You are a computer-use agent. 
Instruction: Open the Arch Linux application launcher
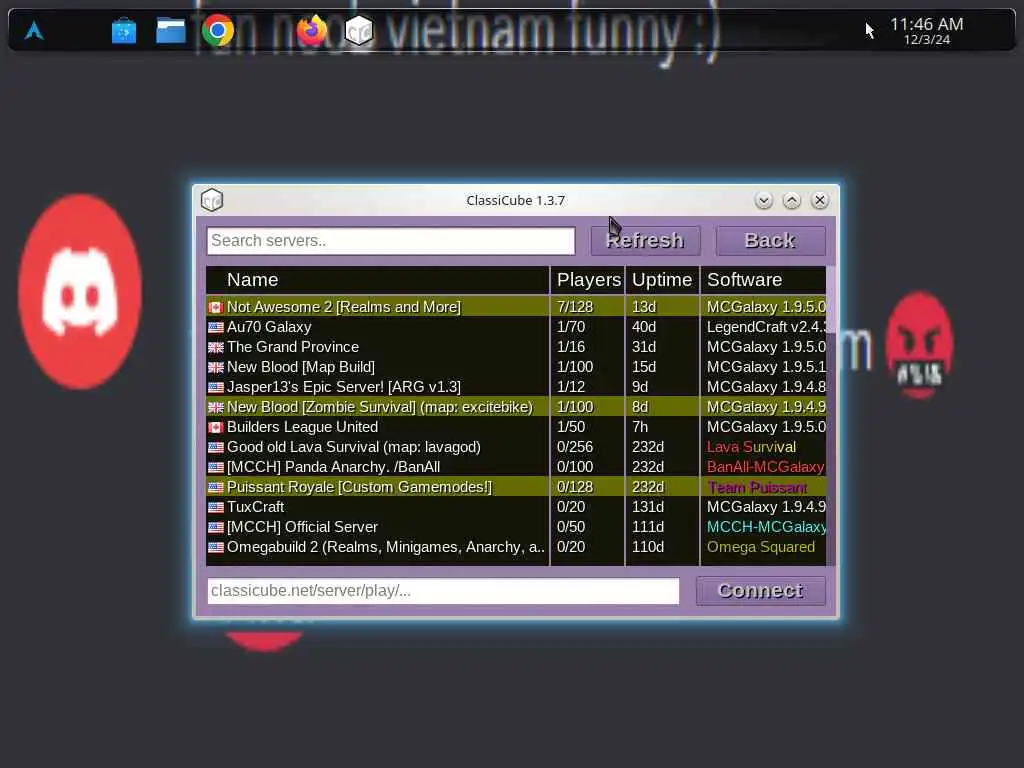[x=34, y=30]
